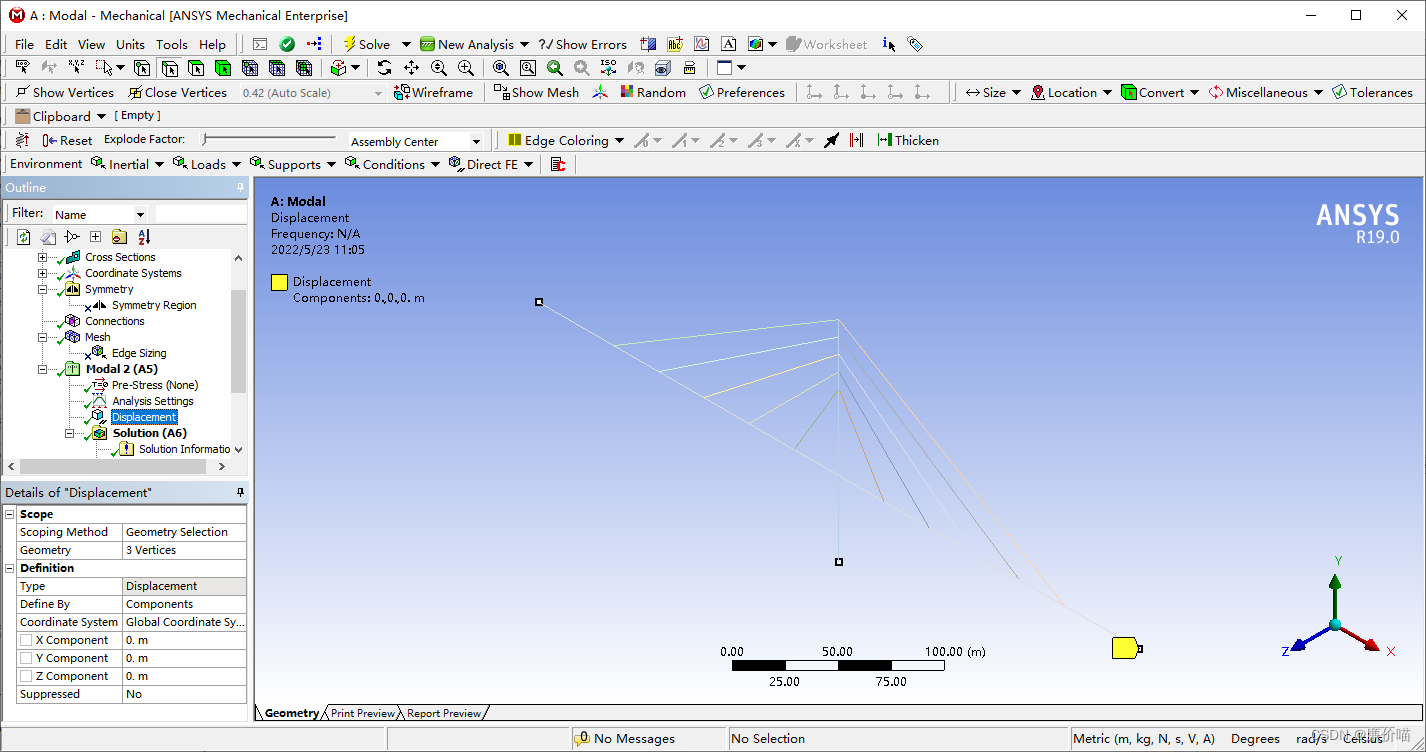
Task: Click the Export icon on Environment toolbar
Action: point(558,164)
